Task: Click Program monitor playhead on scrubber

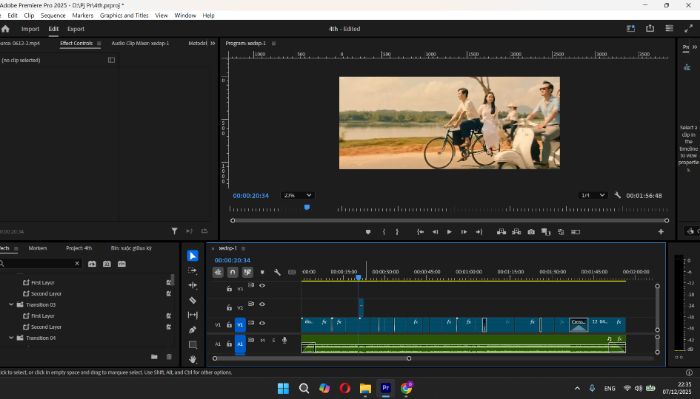Action: point(307,208)
